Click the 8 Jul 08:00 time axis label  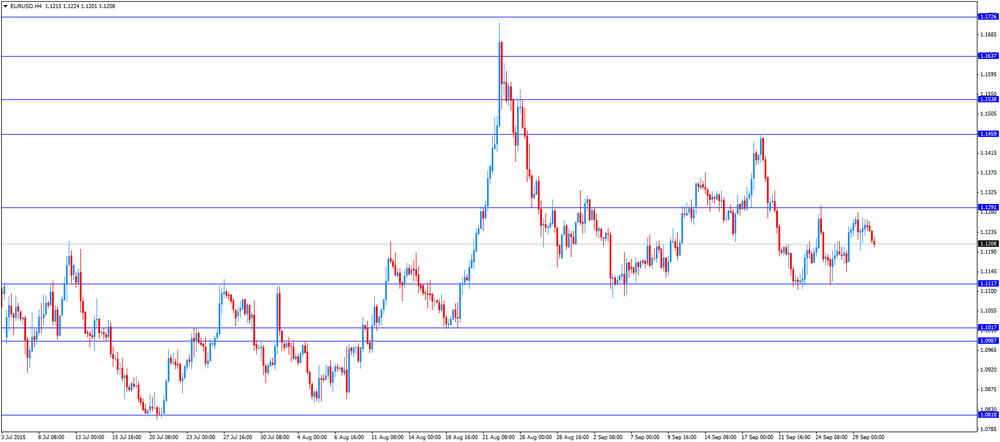coord(50,438)
